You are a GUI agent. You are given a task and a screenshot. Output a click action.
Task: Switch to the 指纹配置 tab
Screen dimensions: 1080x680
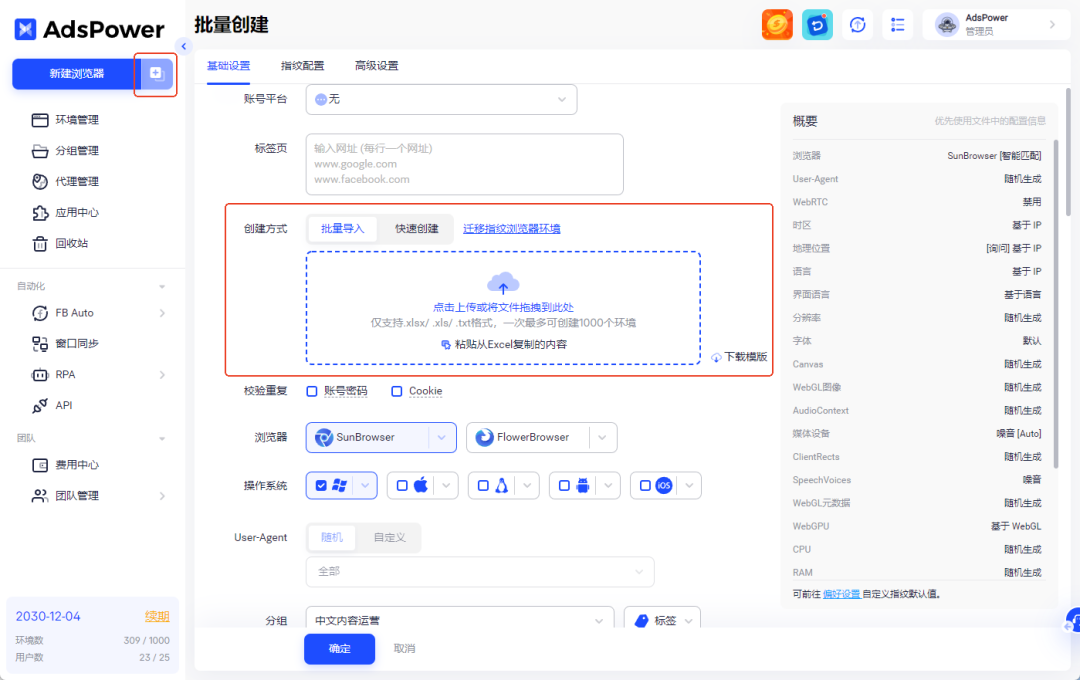(302, 65)
